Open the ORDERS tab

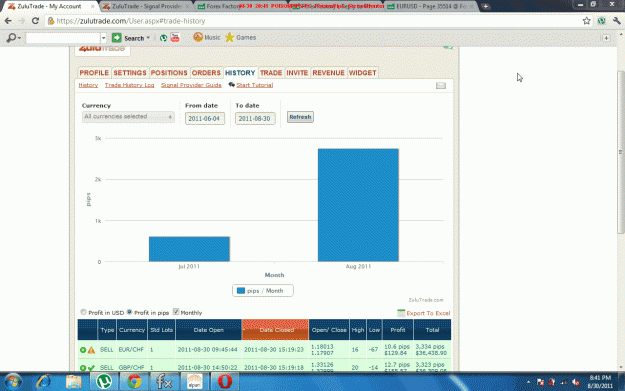[x=206, y=73]
